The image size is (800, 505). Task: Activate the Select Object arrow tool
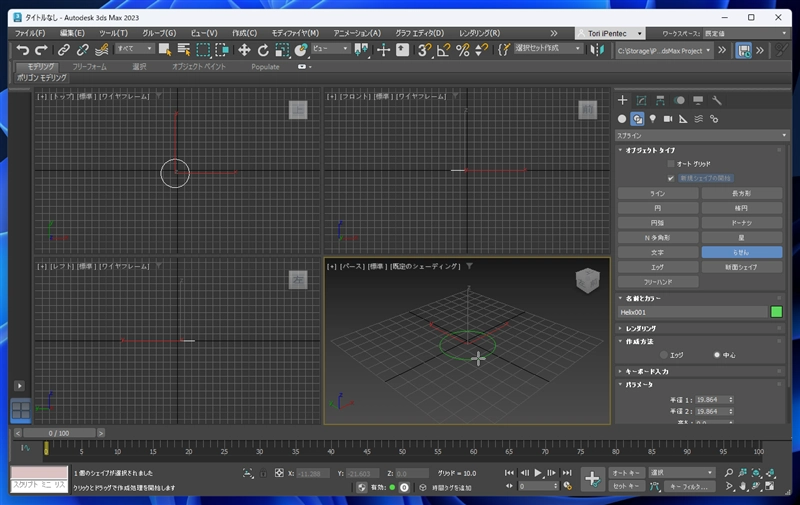click(x=165, y=49)
